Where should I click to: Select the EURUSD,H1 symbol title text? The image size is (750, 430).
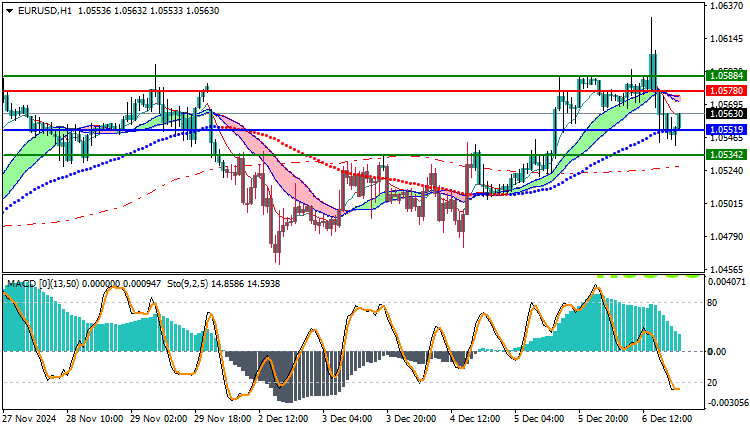coord(45,11)
